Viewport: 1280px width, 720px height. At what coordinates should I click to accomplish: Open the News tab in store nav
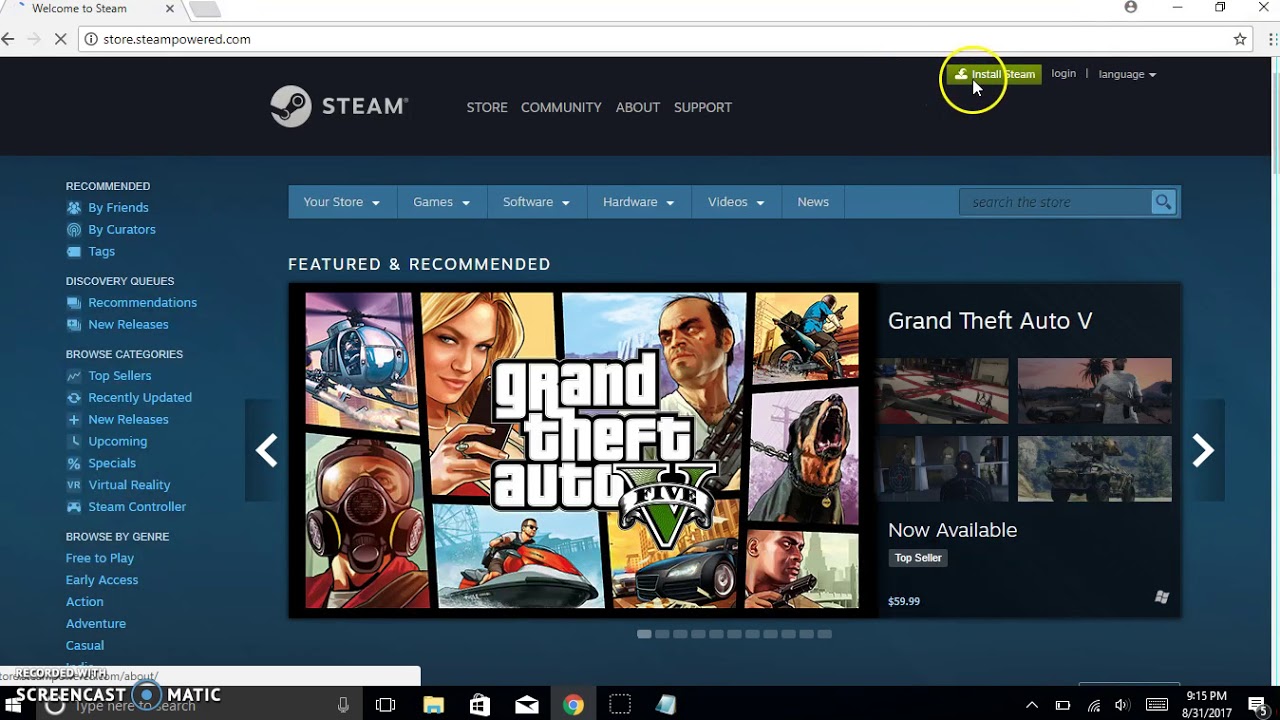click(813, 202)
